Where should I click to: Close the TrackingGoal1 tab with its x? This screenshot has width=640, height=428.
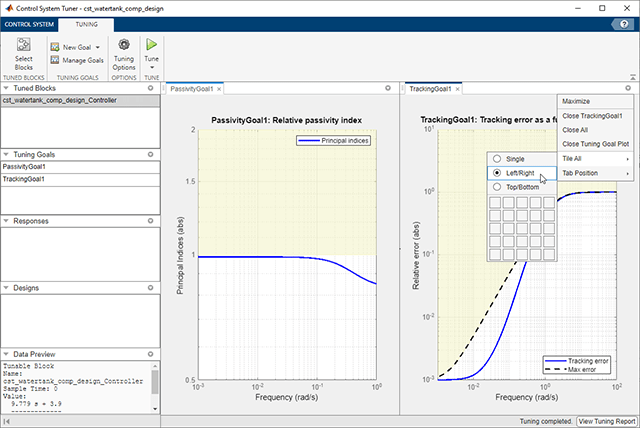(459, 89)
